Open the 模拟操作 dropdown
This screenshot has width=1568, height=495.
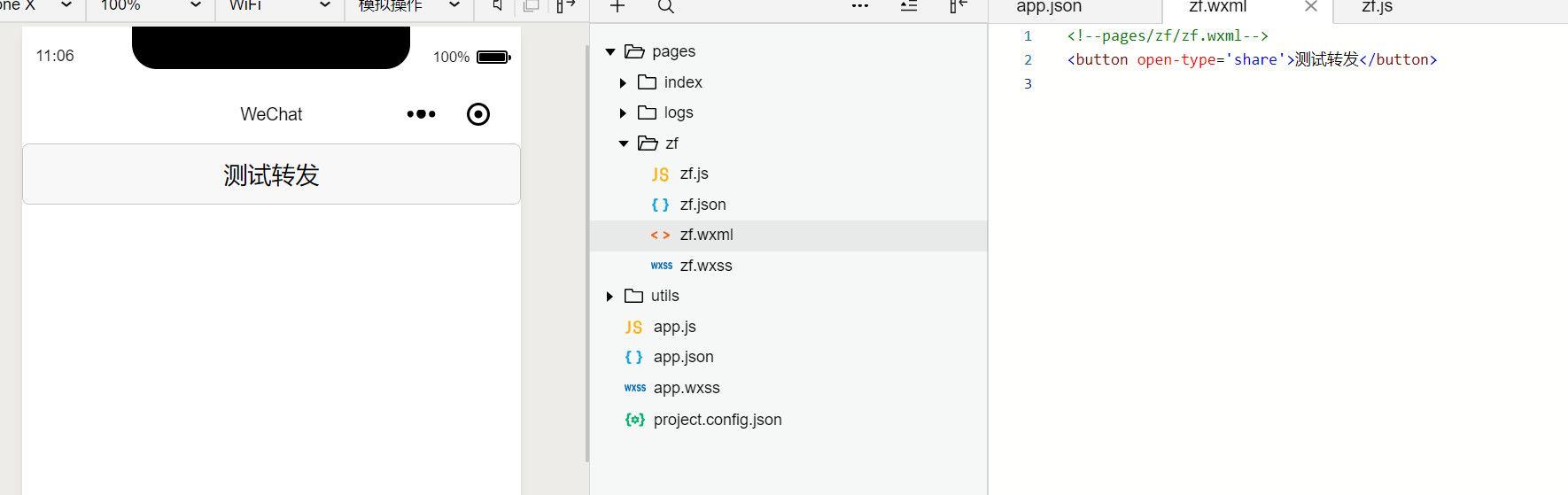click(x=409, y=5)
